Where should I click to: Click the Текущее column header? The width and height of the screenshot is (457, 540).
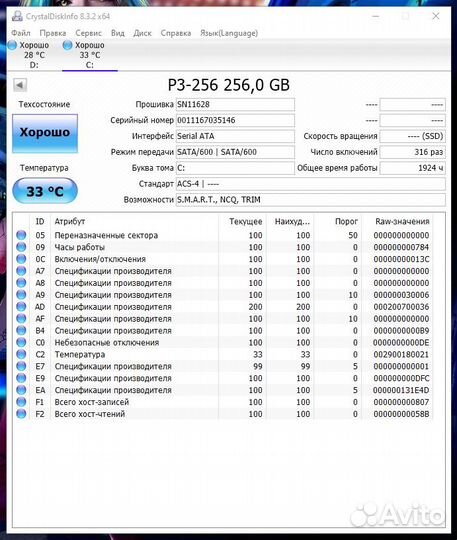click(x=242, y=221)
